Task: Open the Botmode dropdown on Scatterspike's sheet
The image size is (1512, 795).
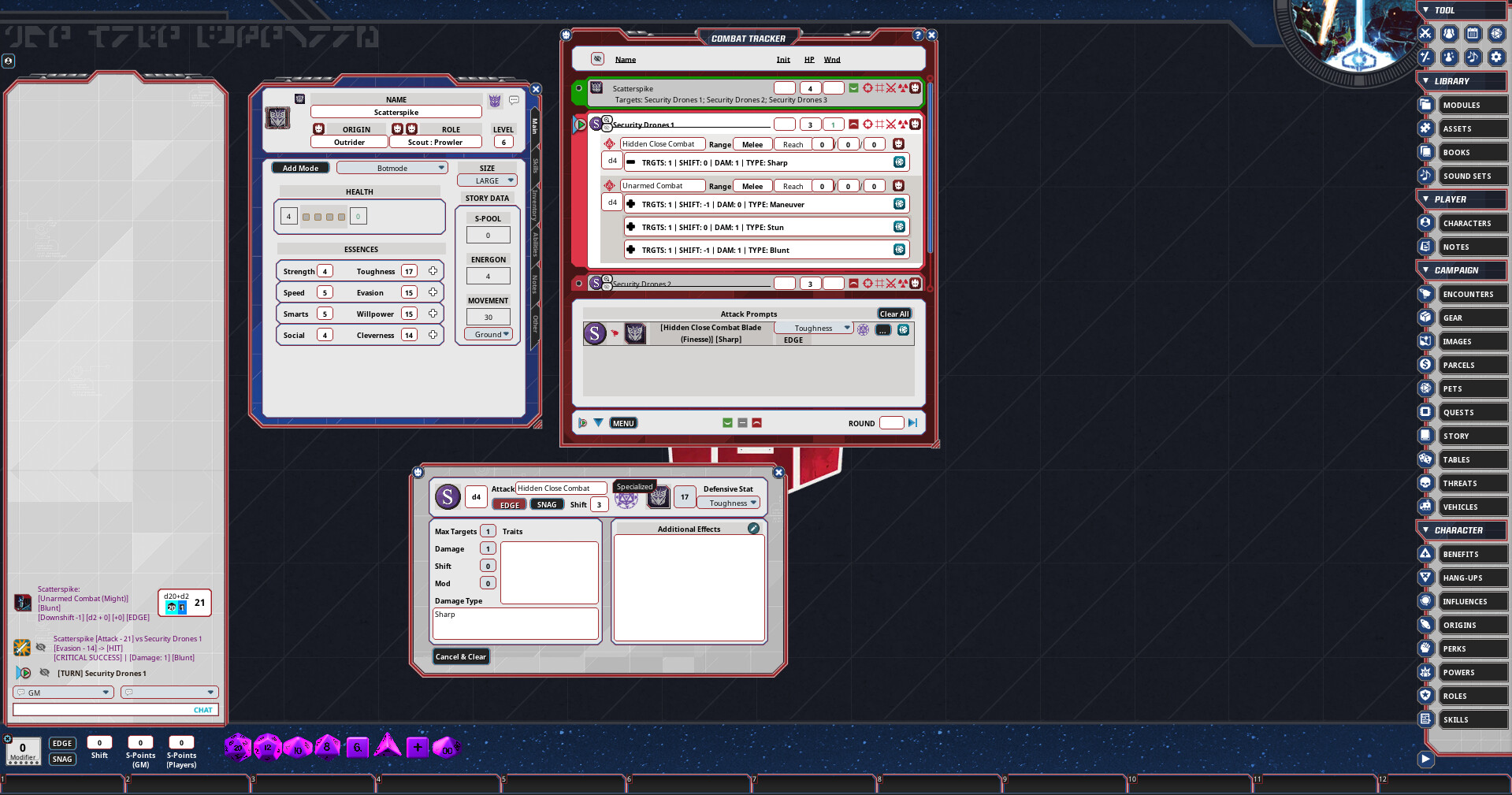Action: (392, 167)
